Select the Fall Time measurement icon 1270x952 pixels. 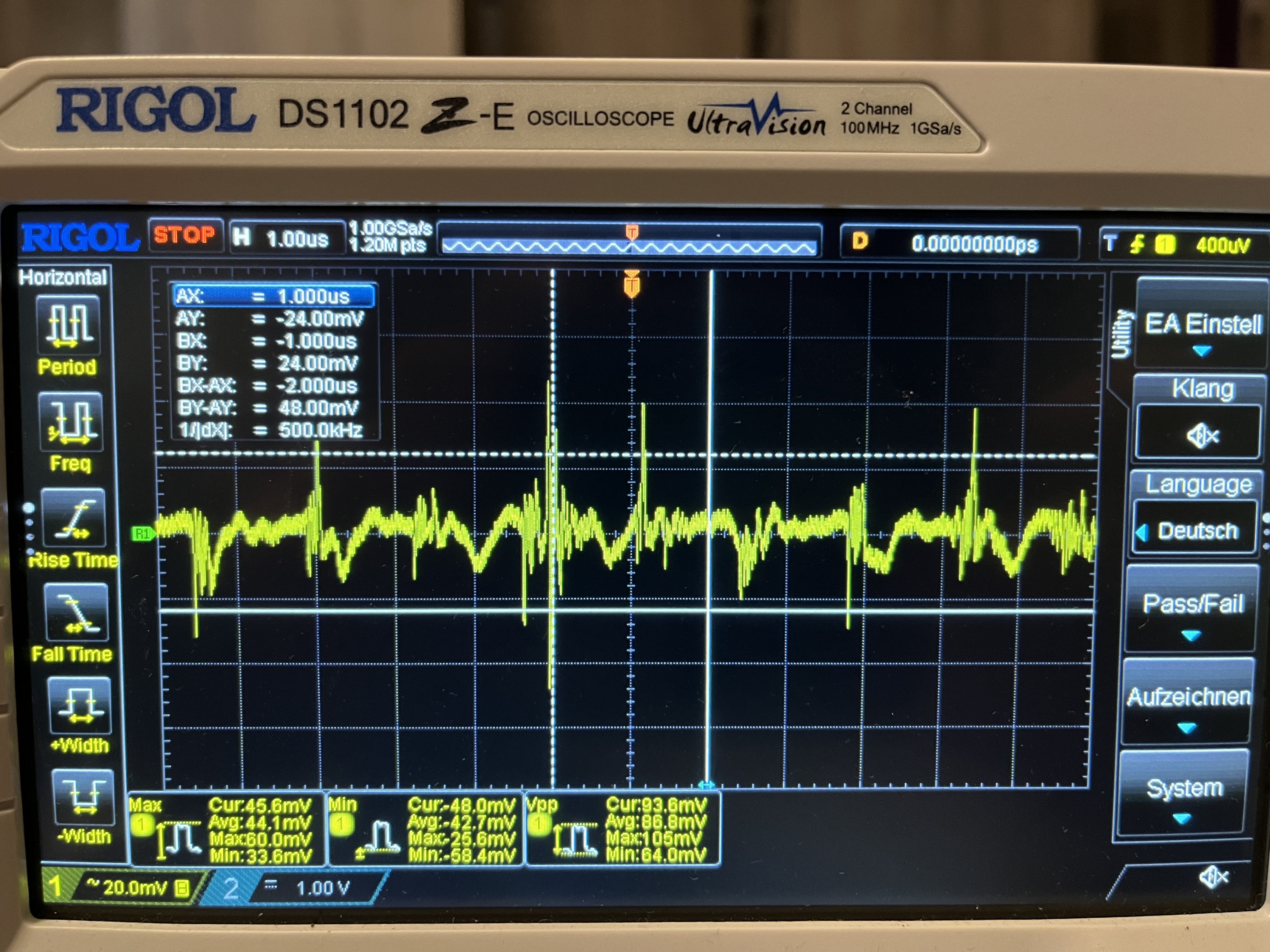click(x=76, y=612)
